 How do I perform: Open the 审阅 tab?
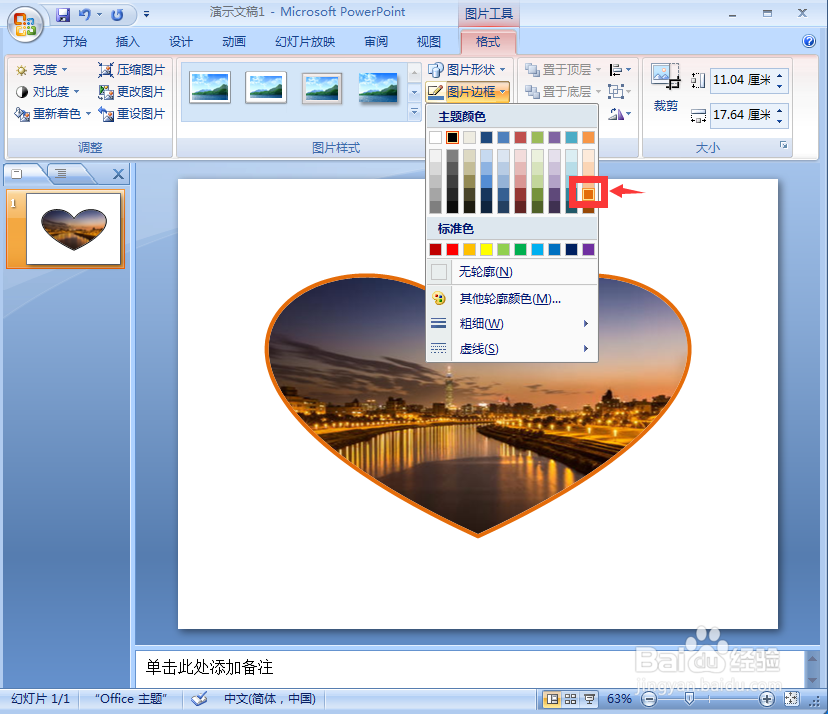click(x=375, y=41)
